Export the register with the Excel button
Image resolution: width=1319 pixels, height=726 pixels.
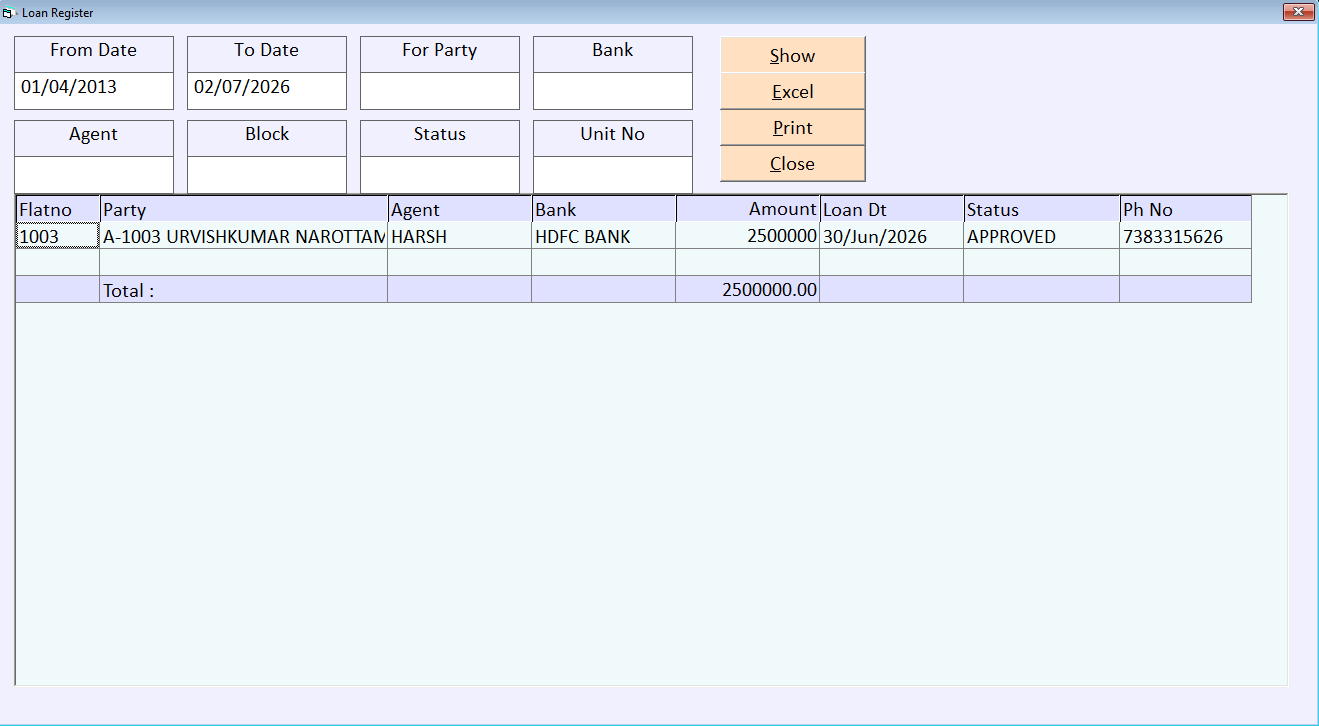coord(792,91)
